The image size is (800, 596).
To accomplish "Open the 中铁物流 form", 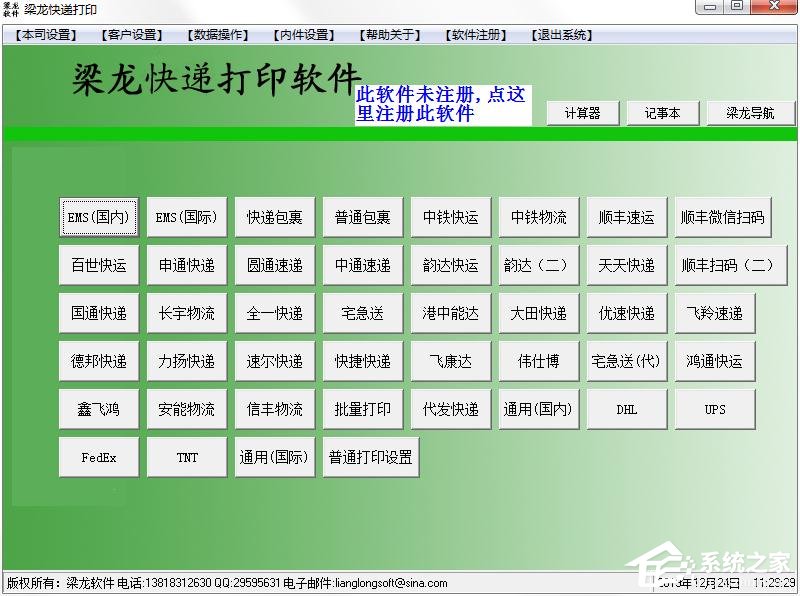I will 539,217.
